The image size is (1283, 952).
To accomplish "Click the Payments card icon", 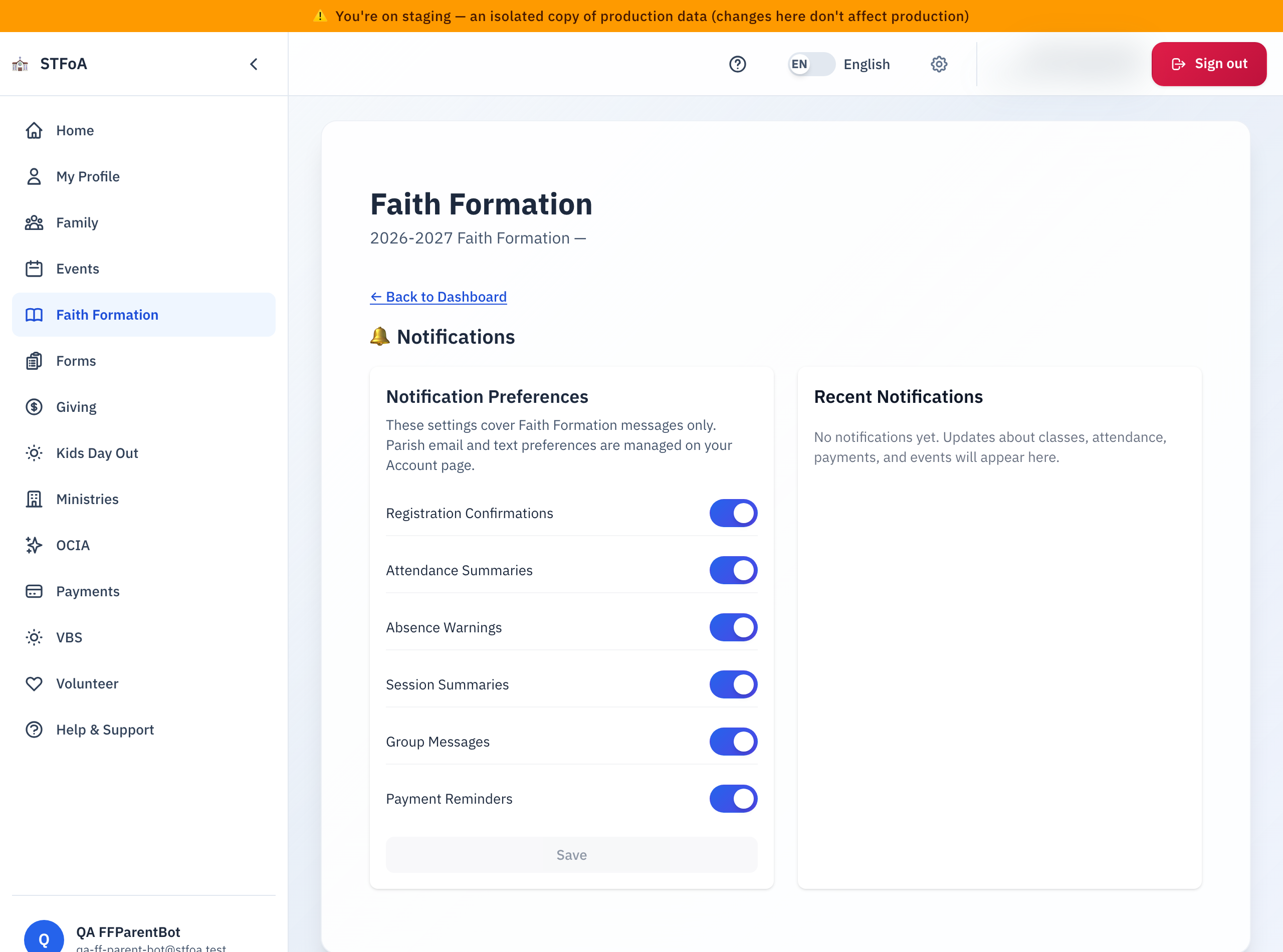I will point(34,591).
